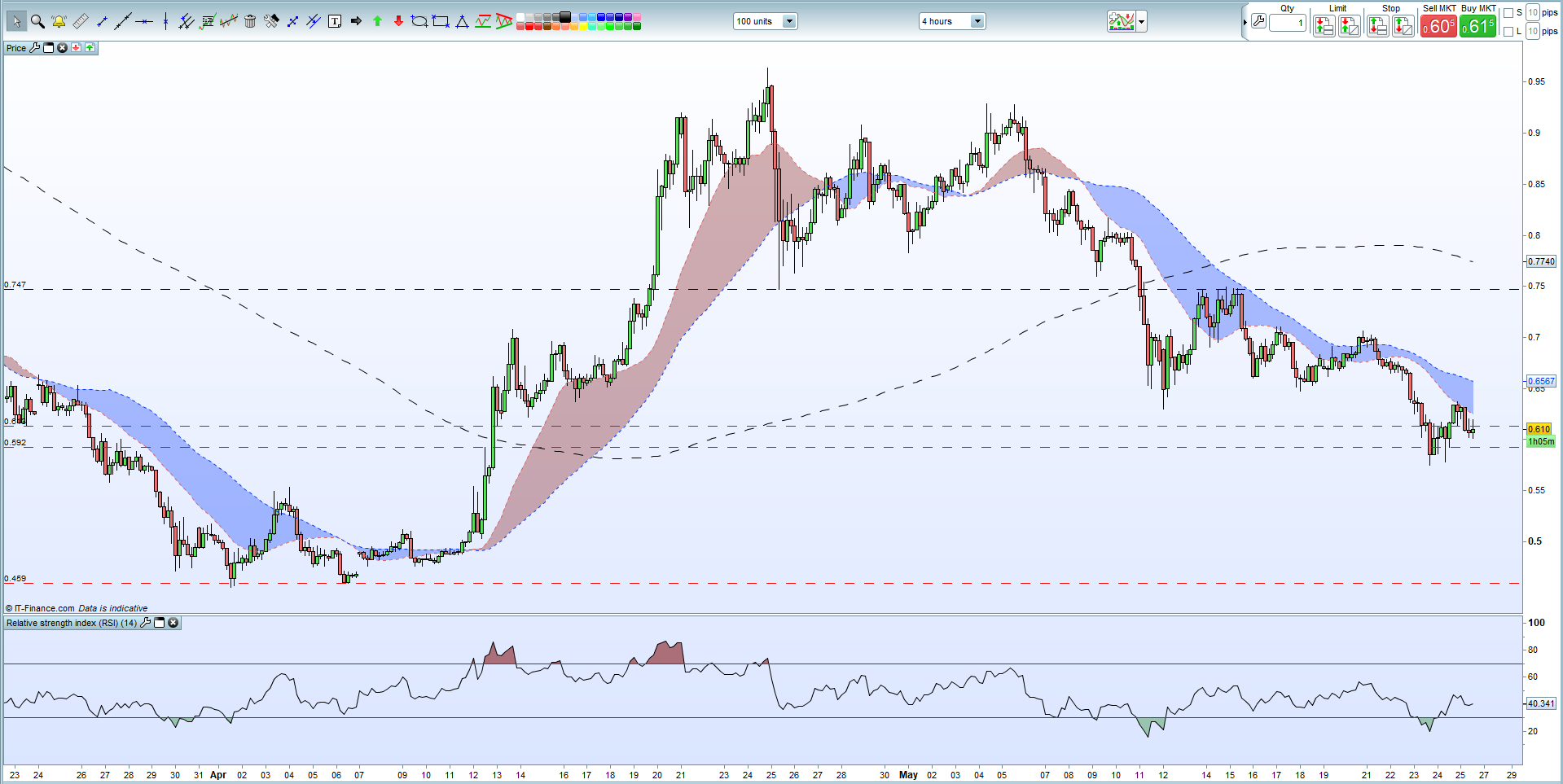Select the text annotation tool

335,21
